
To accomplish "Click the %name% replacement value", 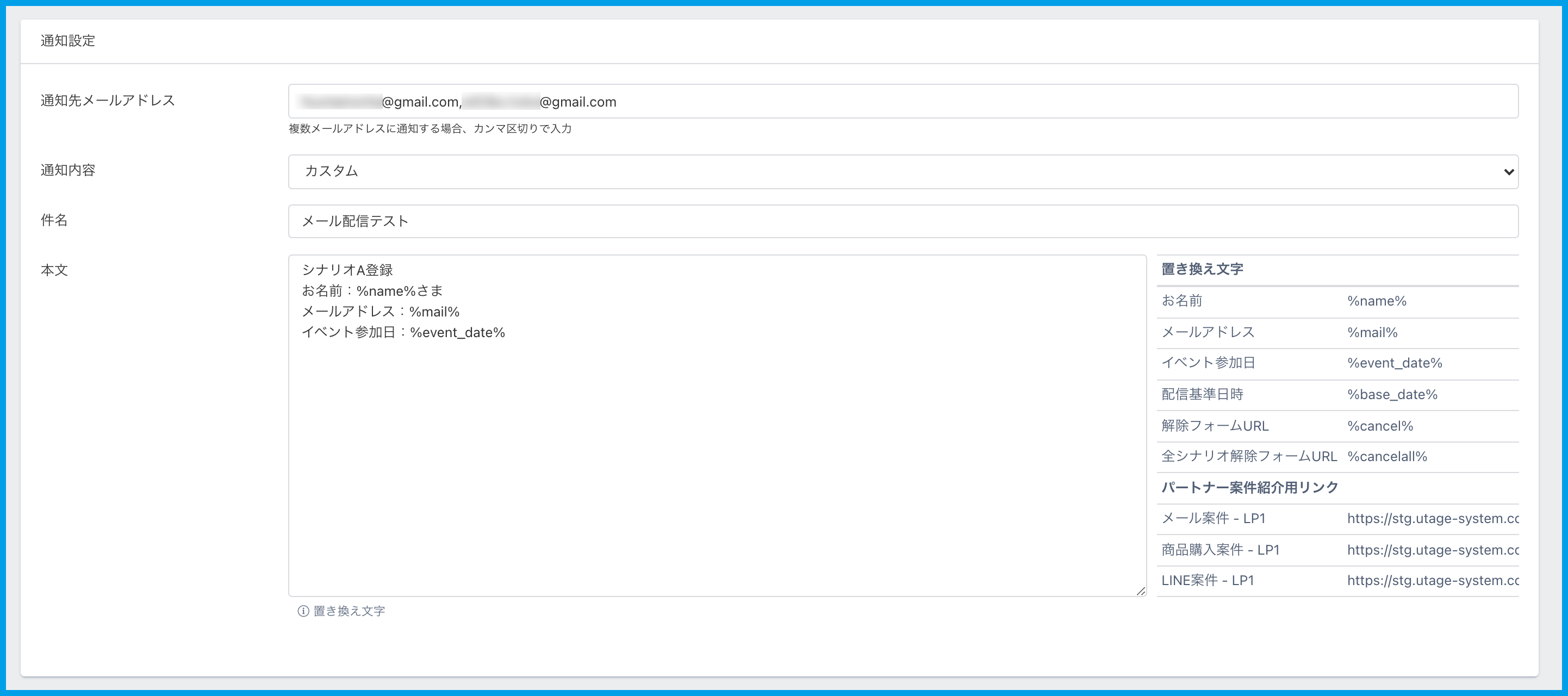I will [1376, 301].
